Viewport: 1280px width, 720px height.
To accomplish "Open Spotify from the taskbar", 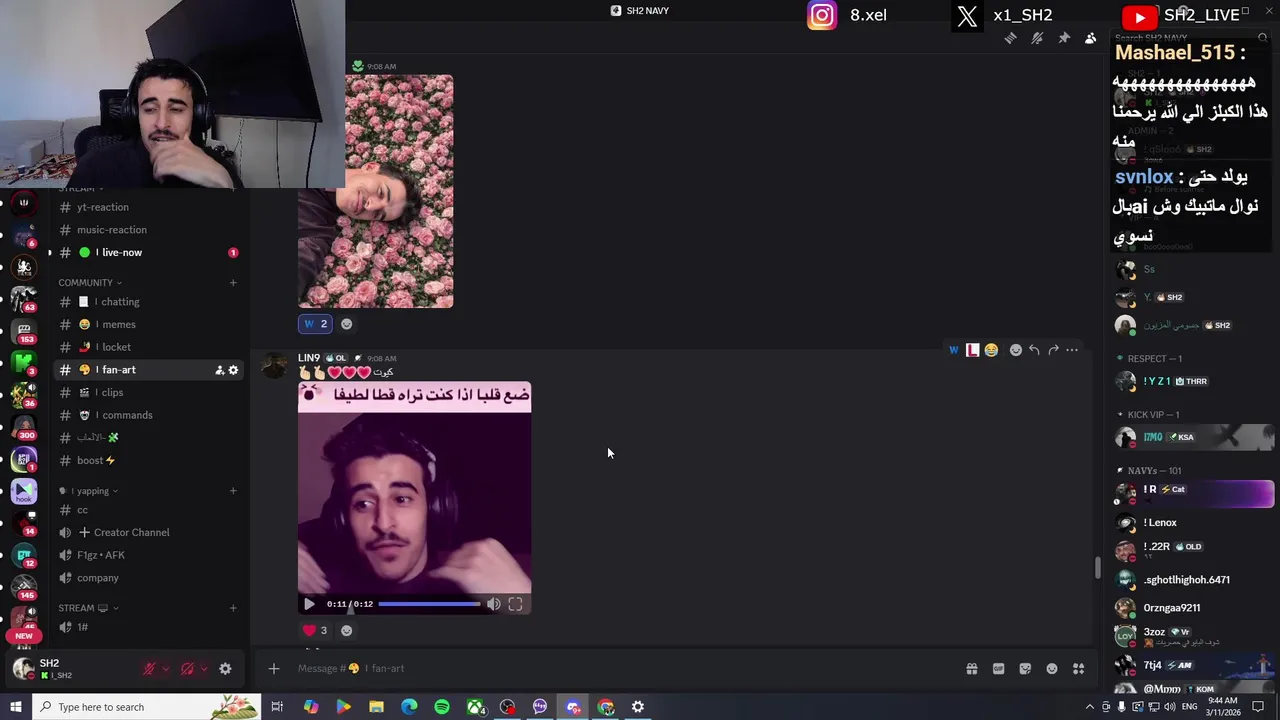I will [x=442, y=707].
